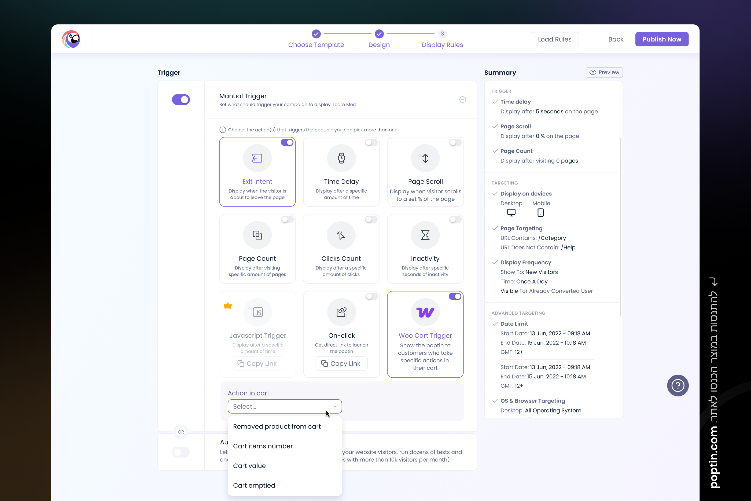This screenshot has height=501, width=751.
Task: Select 'Cart value' from dropdown list
Action: click(250, 466)
